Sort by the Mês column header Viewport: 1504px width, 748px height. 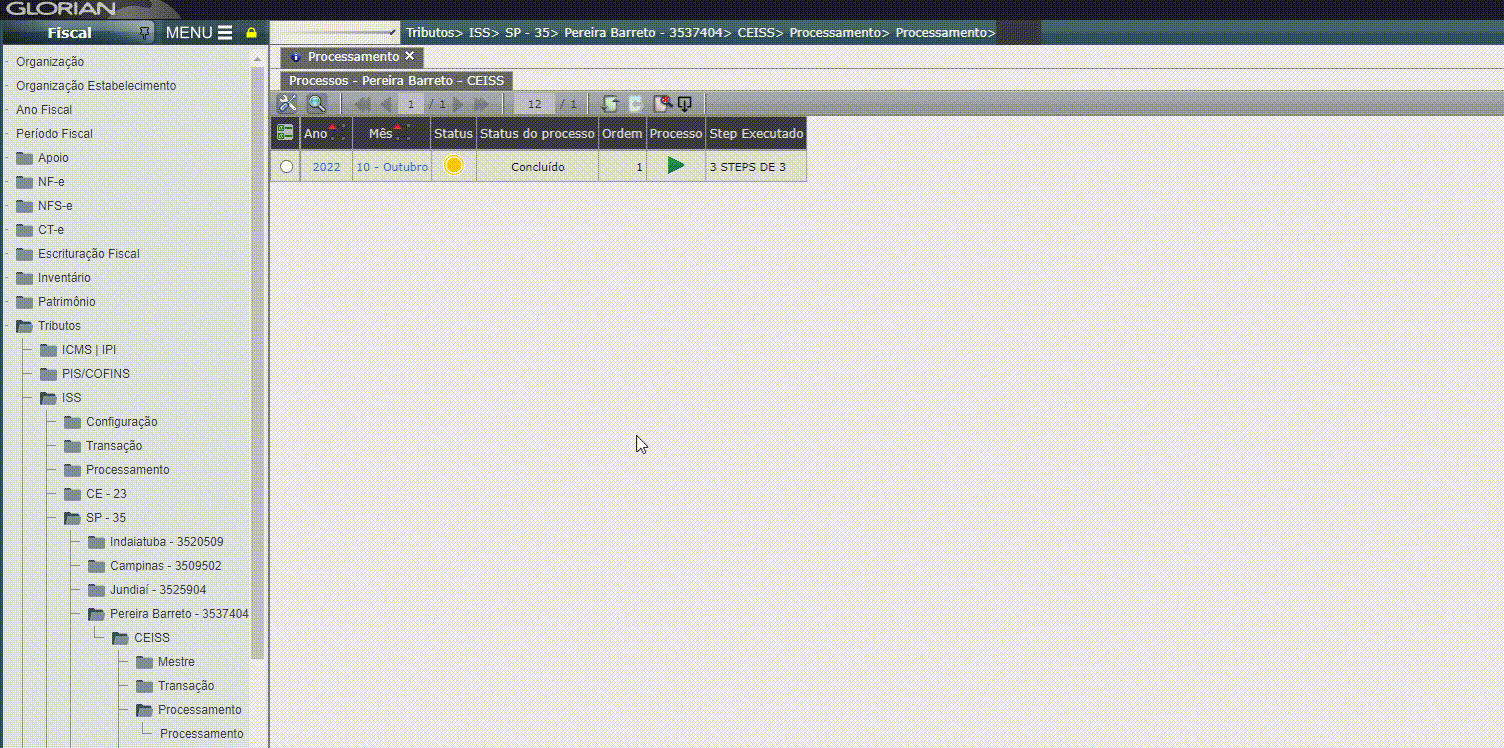pyautogui.click(x=380, y=134)
